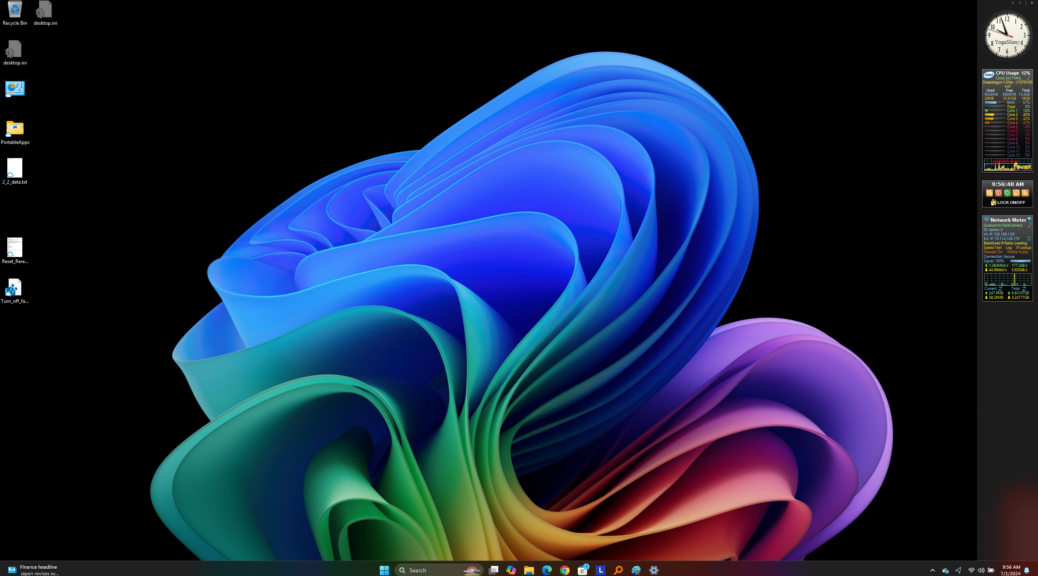Select the desktop.ini file right of Recycle Bin

coord(45,13)
